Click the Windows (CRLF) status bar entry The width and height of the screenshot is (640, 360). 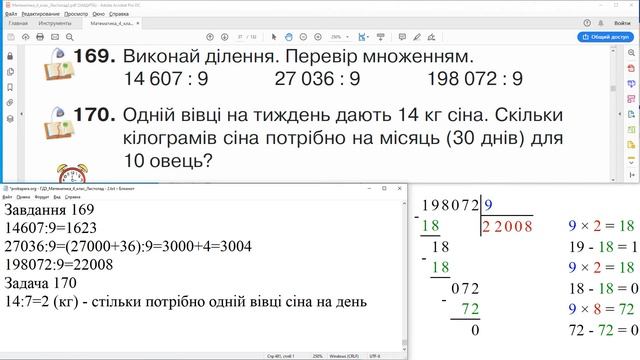(344, 356)
